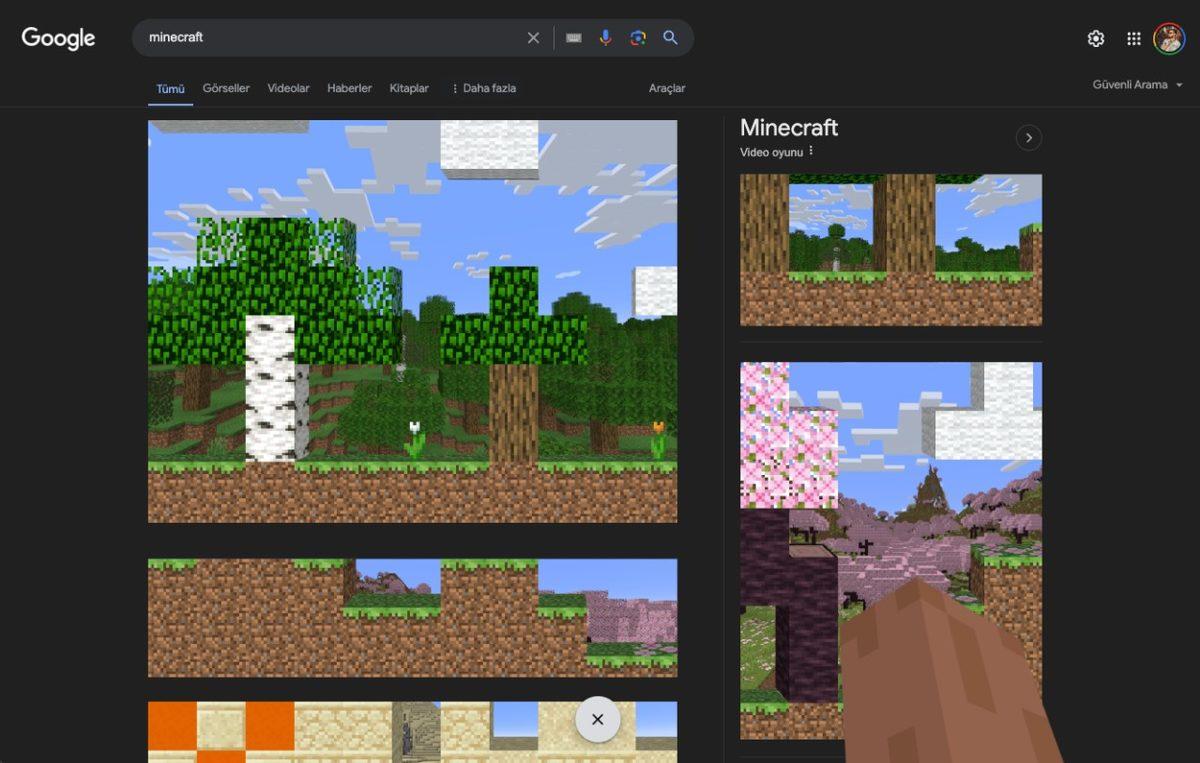
Task: Open the Google apps grid
Action: (1133, 37)
